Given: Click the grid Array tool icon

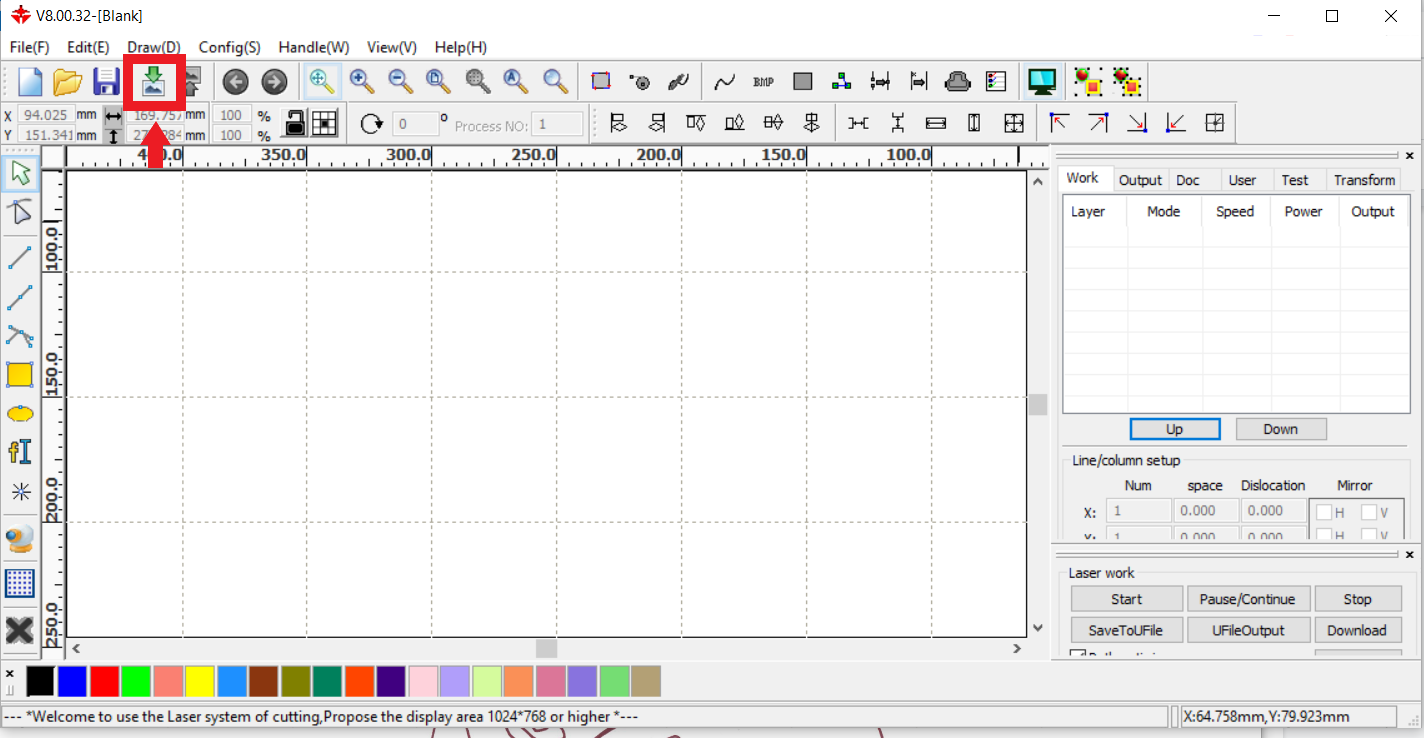Looking at the screenshot, I should [x=20, y=583].
